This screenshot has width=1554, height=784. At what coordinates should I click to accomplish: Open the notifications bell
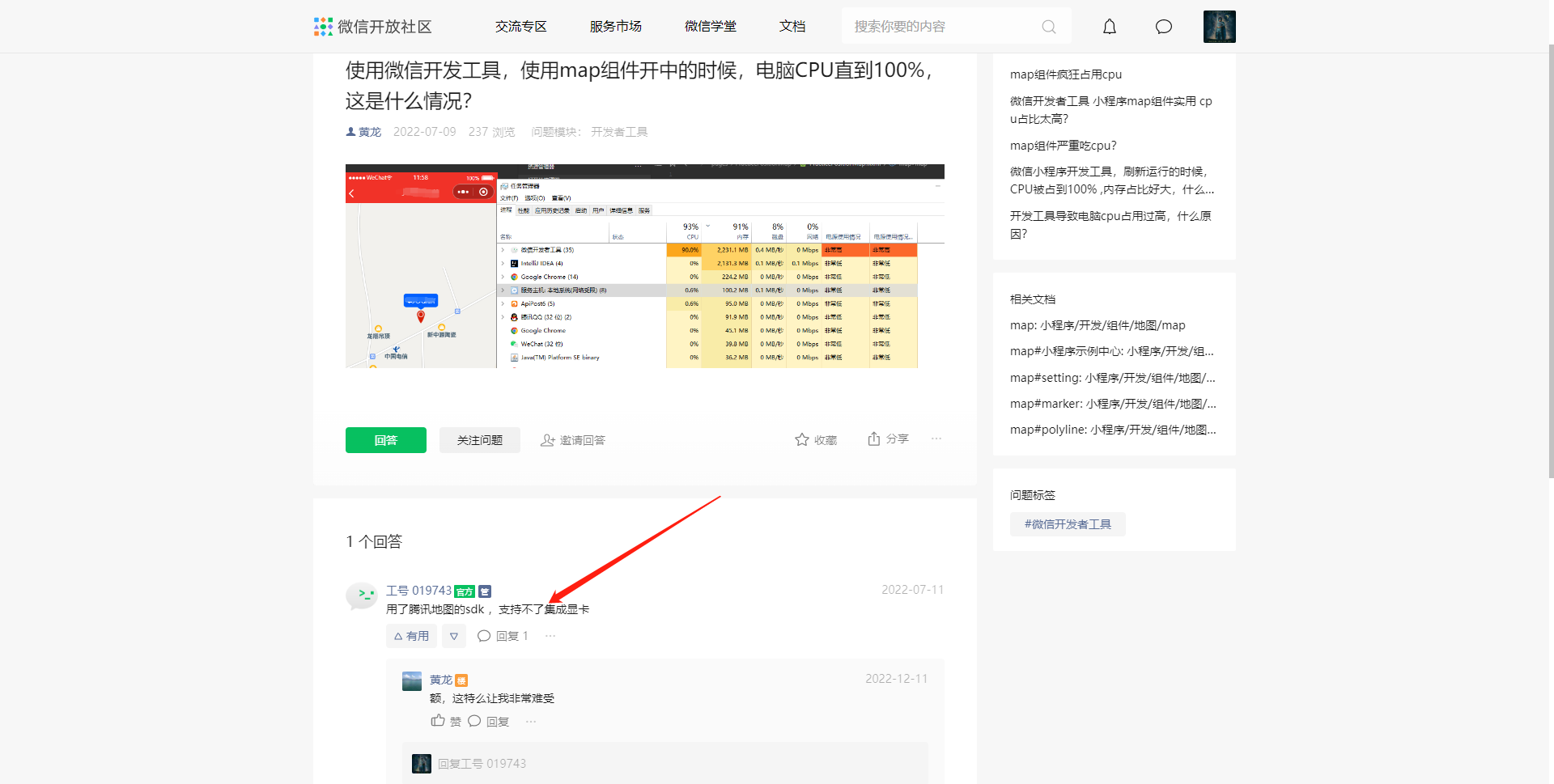(1110, 27)
